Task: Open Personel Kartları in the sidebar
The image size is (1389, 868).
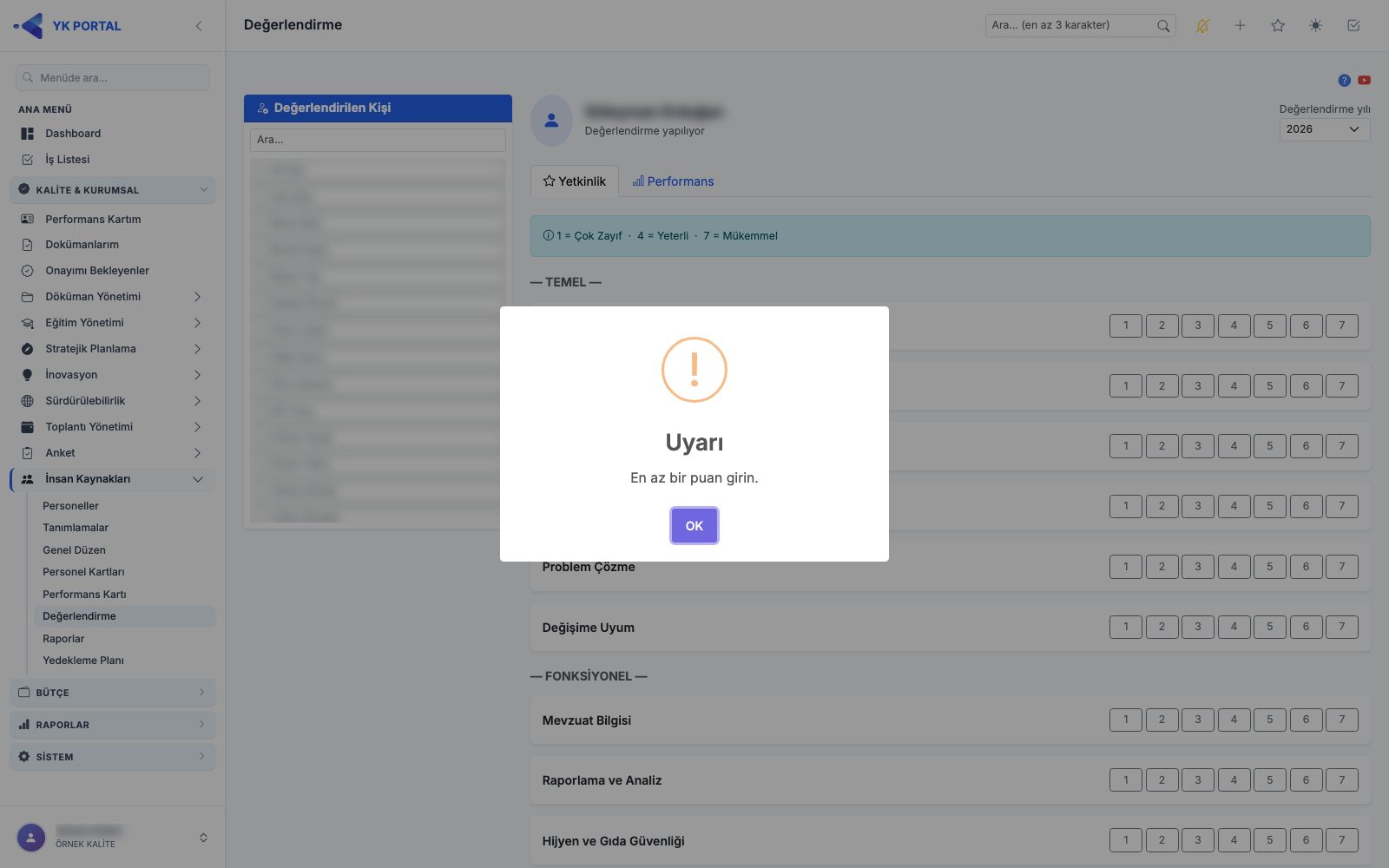Action: pyautogui.click(x=83, y=572)
